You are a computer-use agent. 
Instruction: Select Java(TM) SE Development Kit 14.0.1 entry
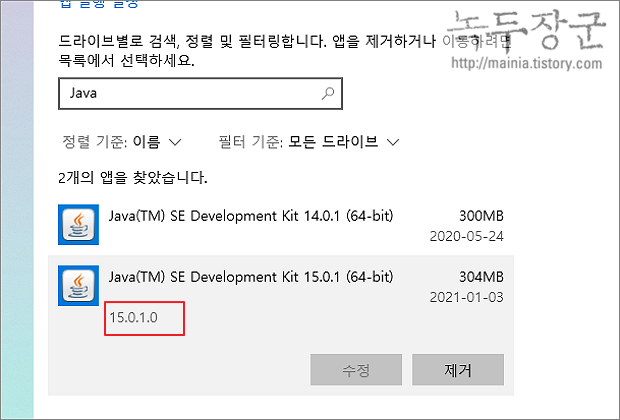coord(281,225)
